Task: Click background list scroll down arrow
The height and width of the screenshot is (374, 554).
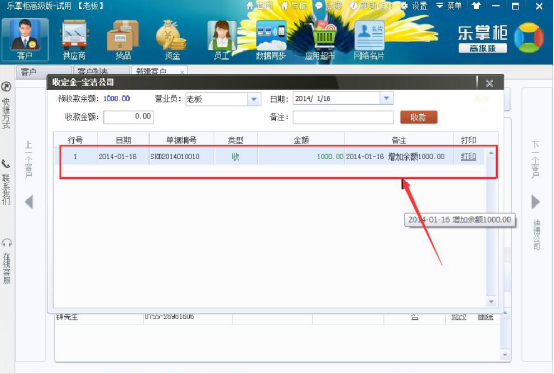Action: click(505, 355)
